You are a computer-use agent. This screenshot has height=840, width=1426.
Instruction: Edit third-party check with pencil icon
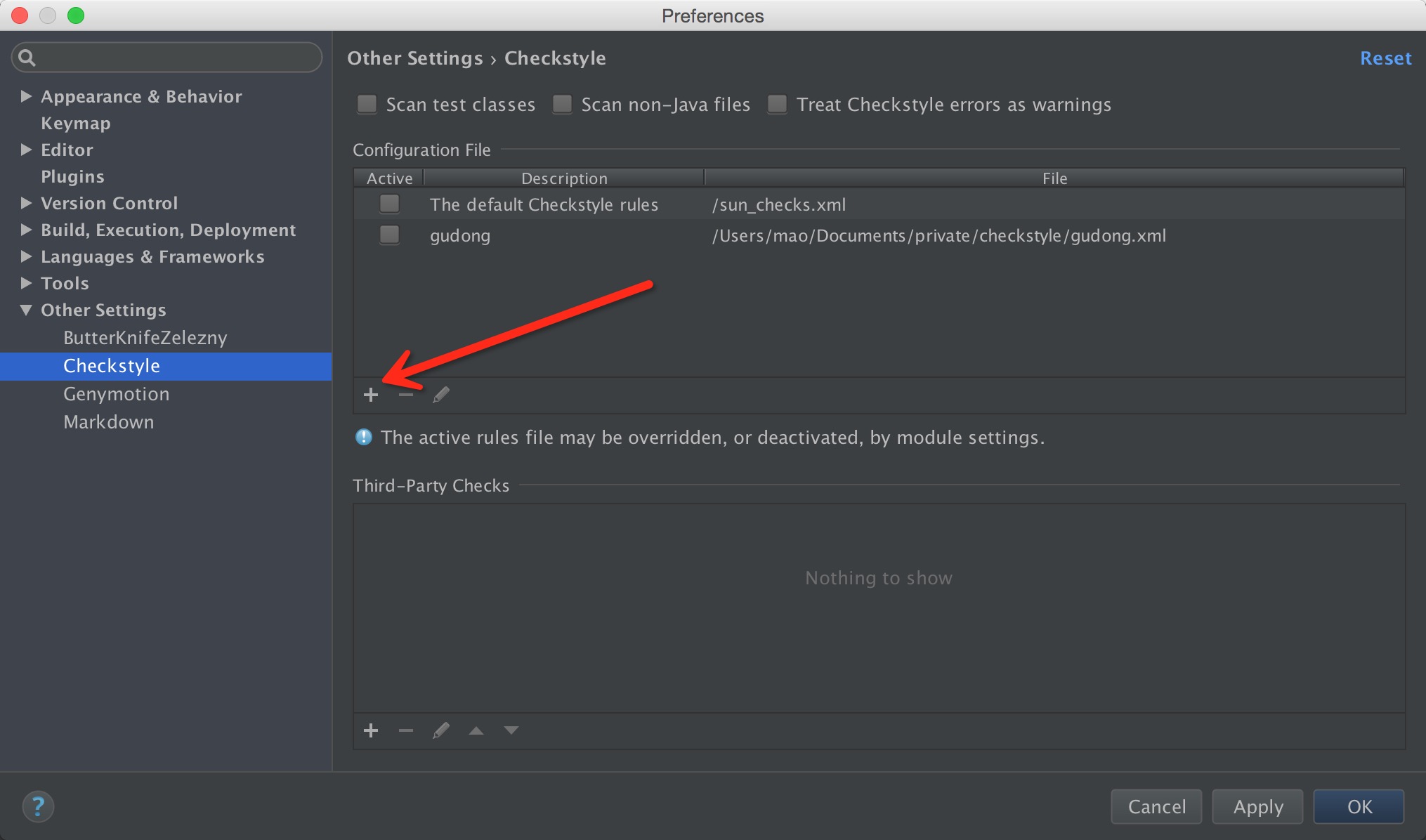coord(441,730)
